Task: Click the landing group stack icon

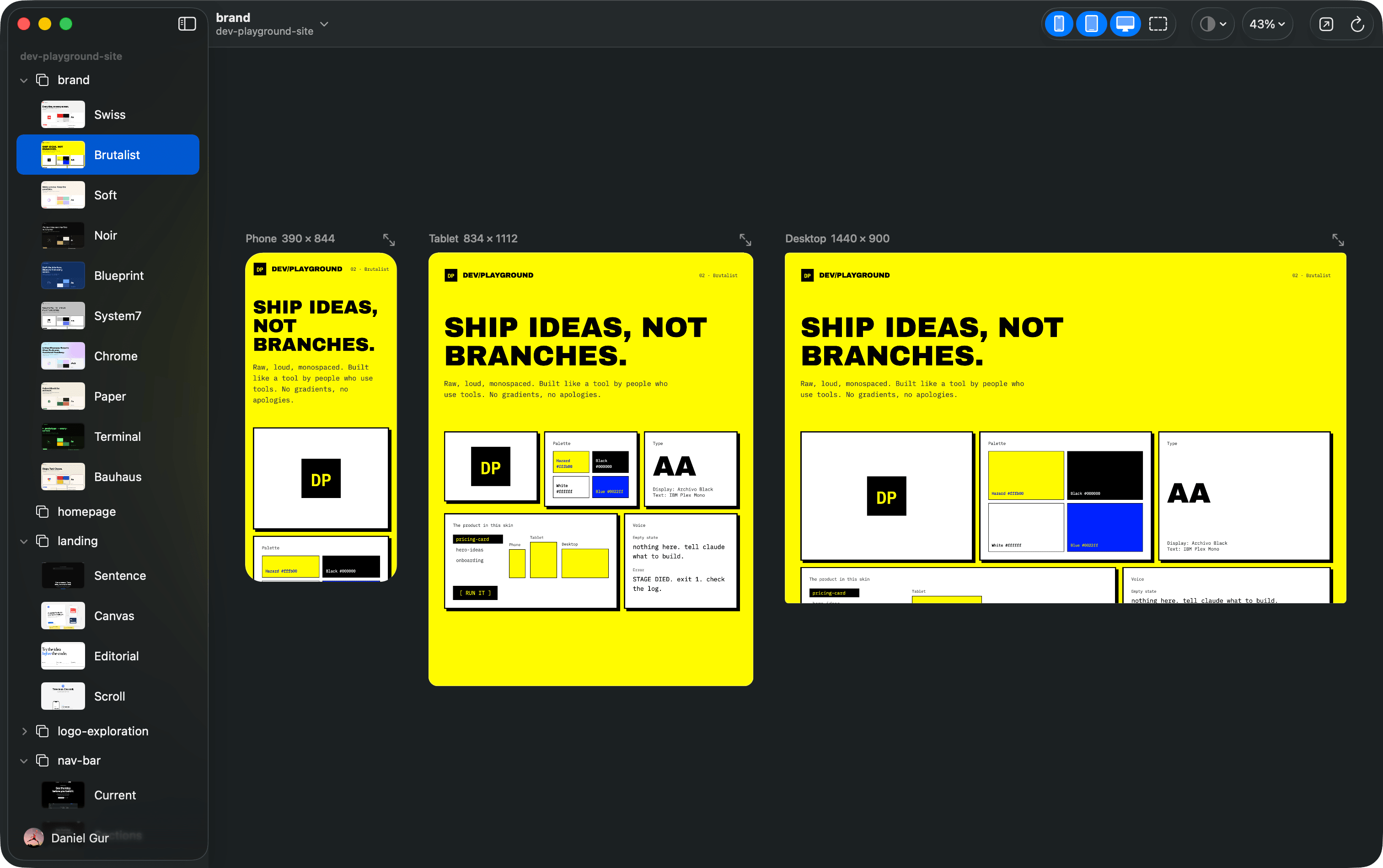Action: [43, 541]
